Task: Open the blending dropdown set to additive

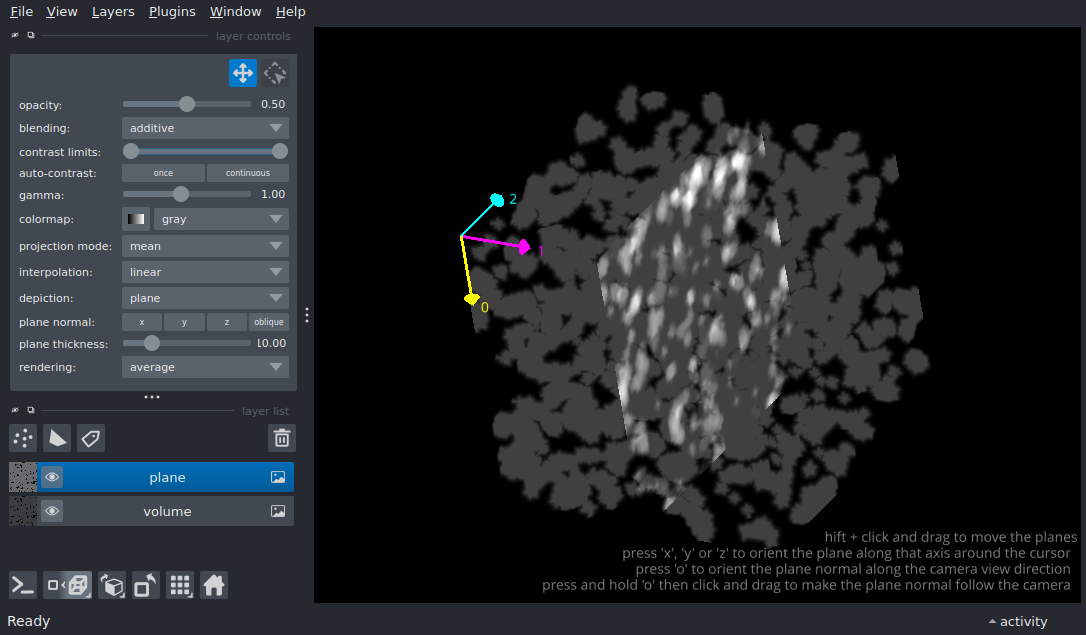Action: 205,128
